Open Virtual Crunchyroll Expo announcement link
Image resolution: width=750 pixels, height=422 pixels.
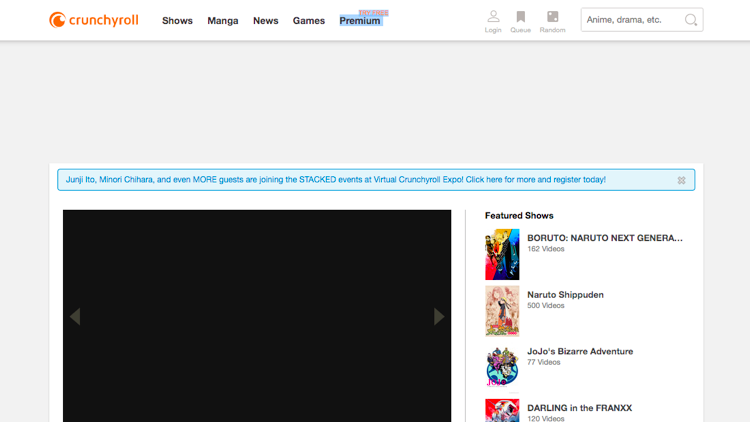coord(336,180)
